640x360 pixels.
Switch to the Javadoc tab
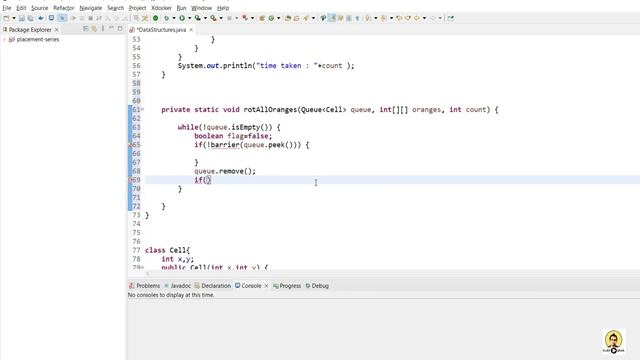pyautogui.click(x=178, y=286)
